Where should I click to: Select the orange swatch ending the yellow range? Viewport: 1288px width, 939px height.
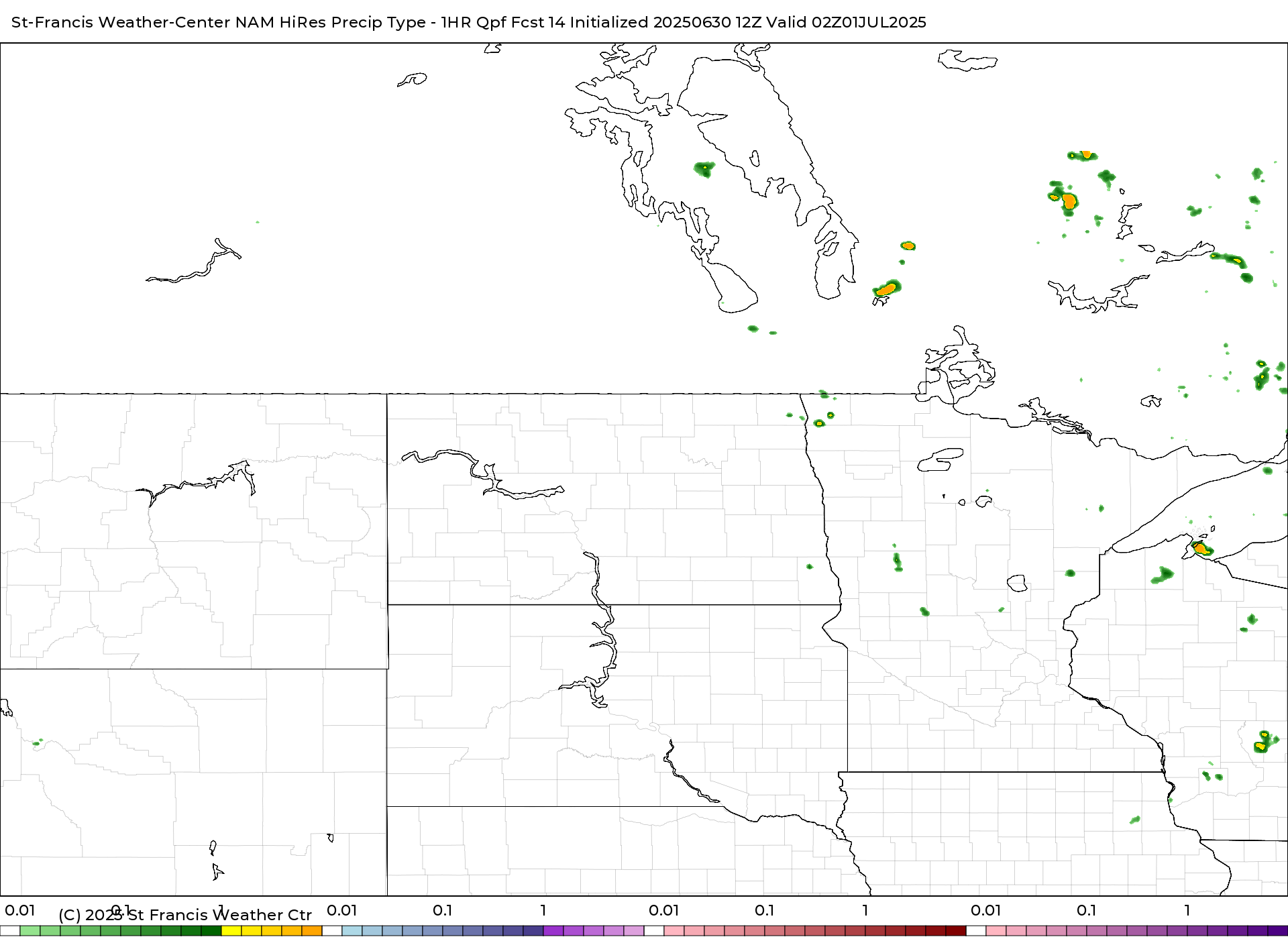click(312, 931)
